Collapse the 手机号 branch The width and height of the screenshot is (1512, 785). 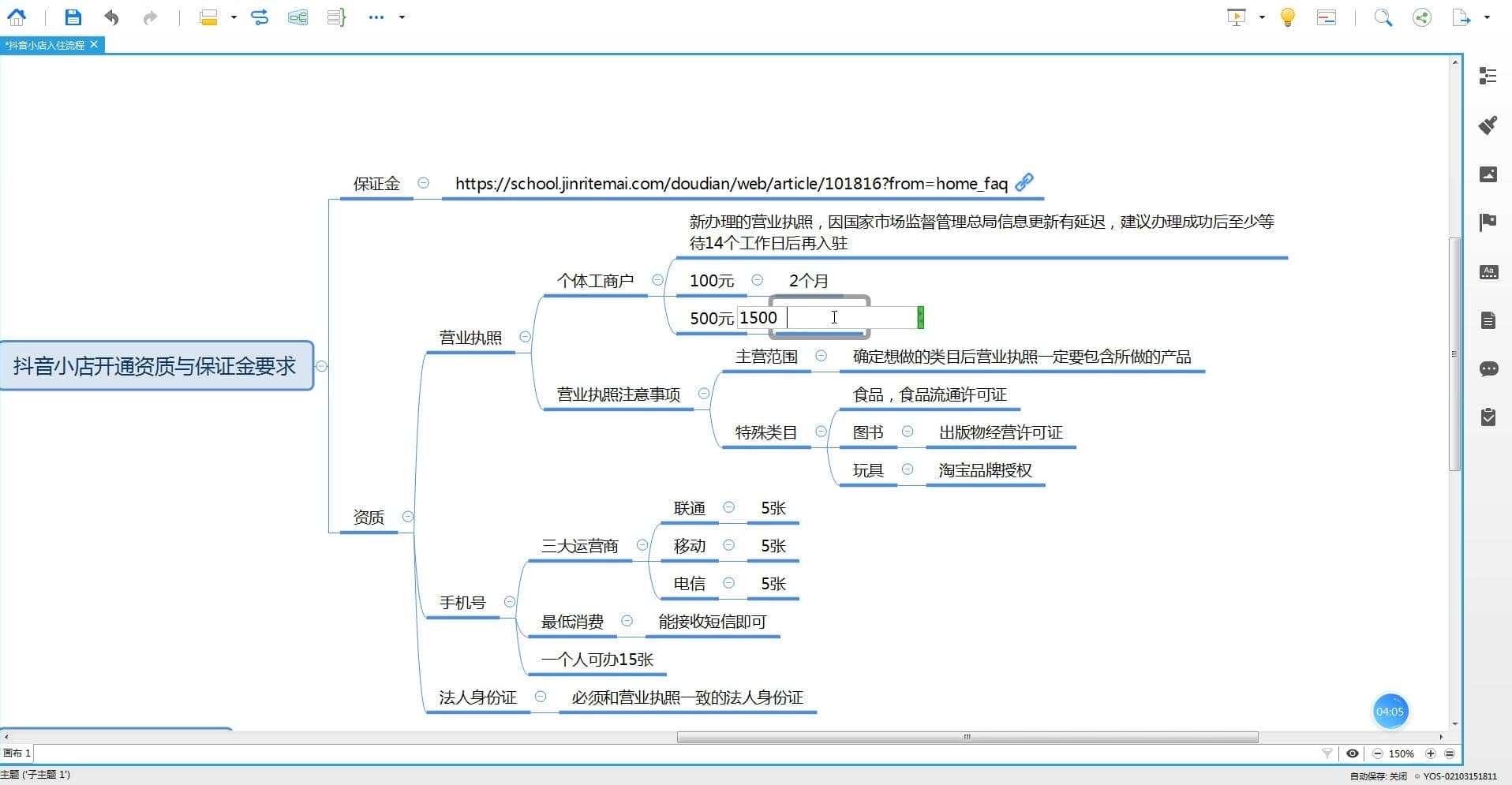click(x=510, y=602)
